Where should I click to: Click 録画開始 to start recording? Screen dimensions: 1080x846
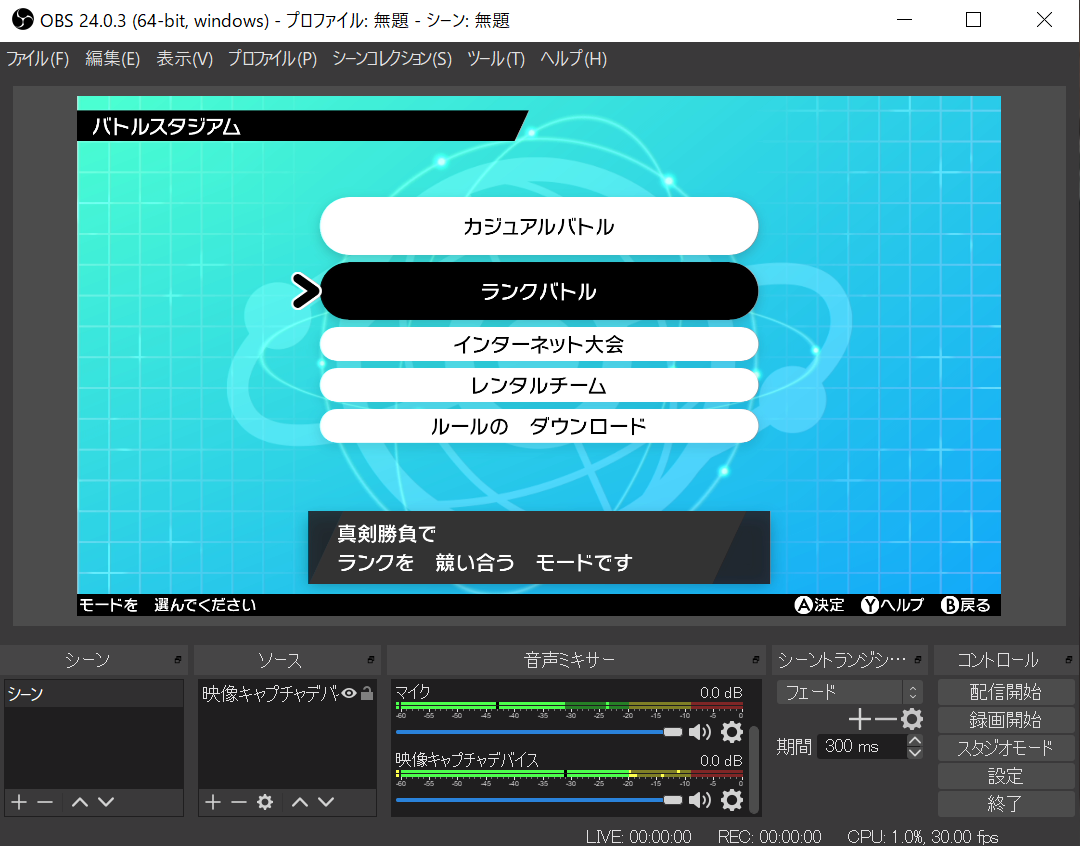tap(1006, 720)
